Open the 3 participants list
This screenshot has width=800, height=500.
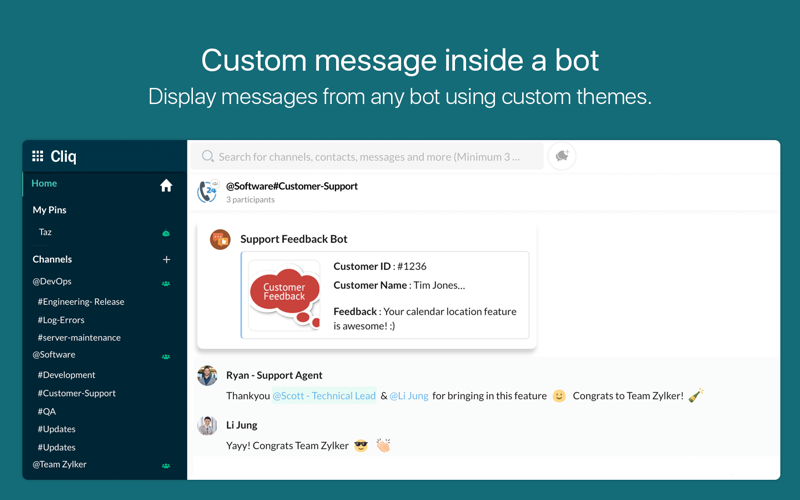coord(251,199)
